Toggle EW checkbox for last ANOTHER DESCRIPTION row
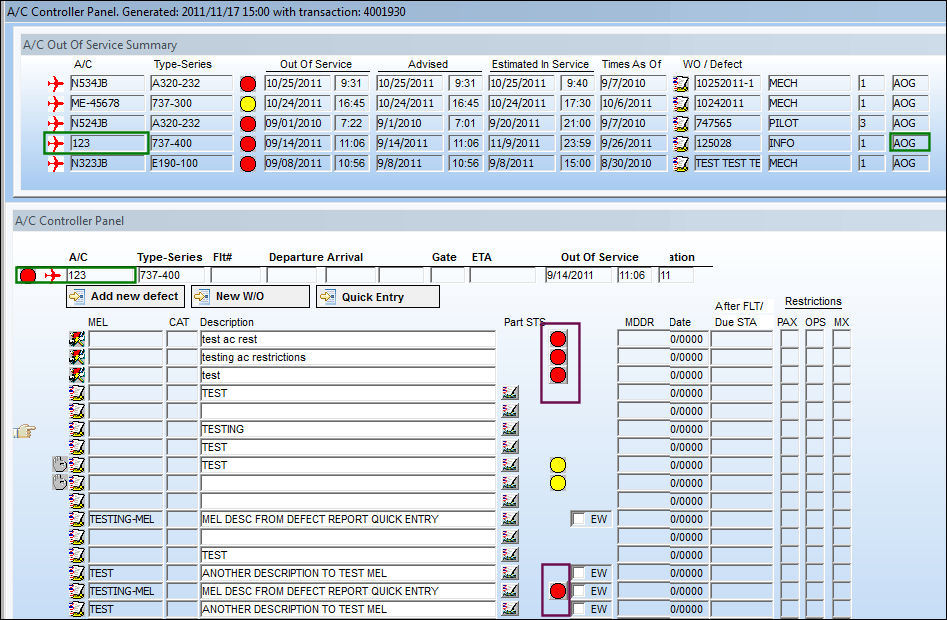This screenshot has height=620, width=947. tap(579, 609)
